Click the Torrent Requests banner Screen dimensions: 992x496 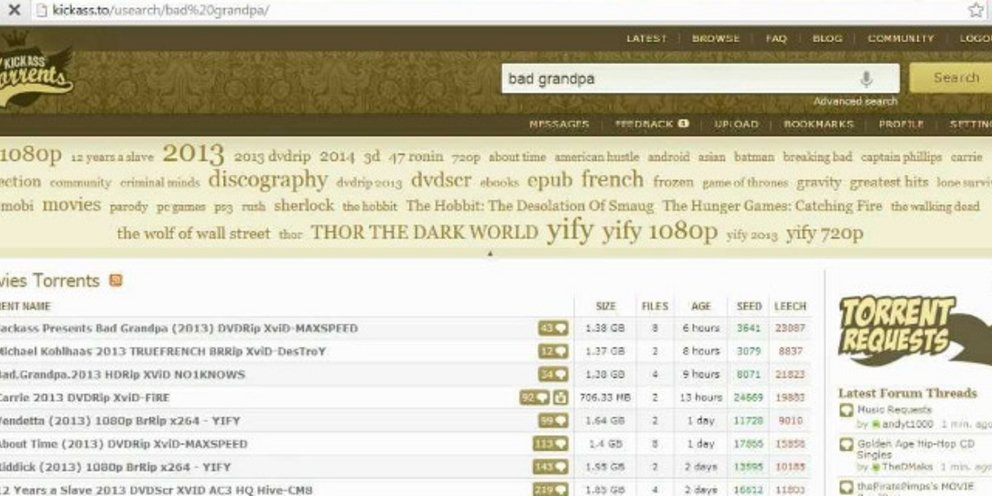click(915, 329)
